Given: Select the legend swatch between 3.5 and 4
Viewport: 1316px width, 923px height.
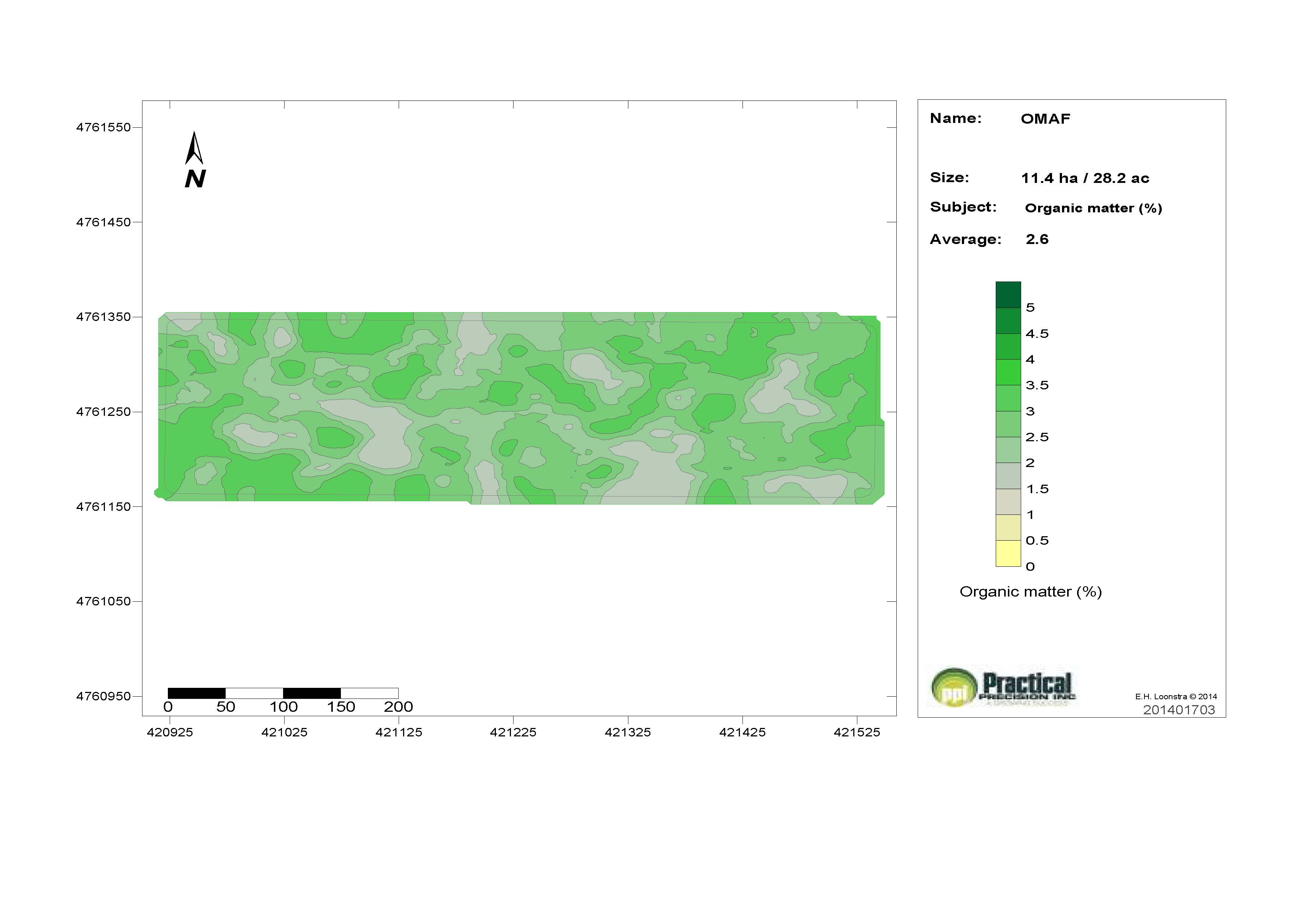Looking at the screenshot, I should [x=1008, y=372].
